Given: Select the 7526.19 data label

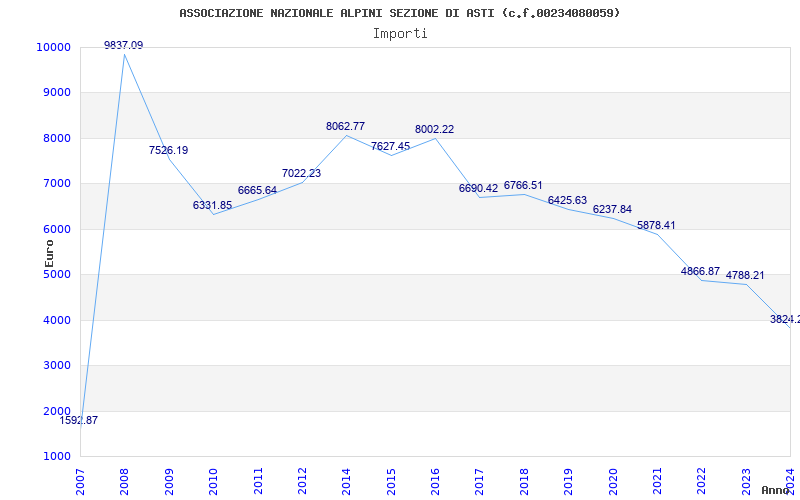Looking at the screenshot, I should pyautogui.click(x=168, y=151).
